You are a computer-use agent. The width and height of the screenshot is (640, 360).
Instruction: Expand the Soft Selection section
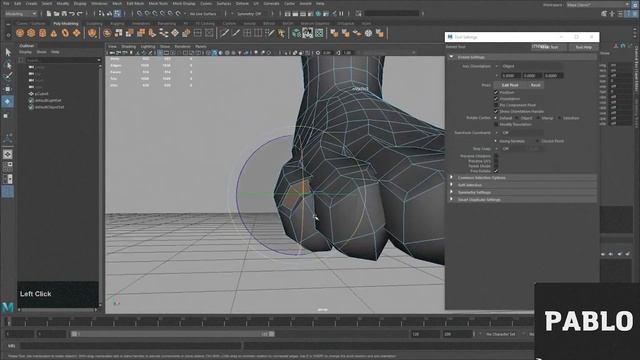click(x=452, y=185)
